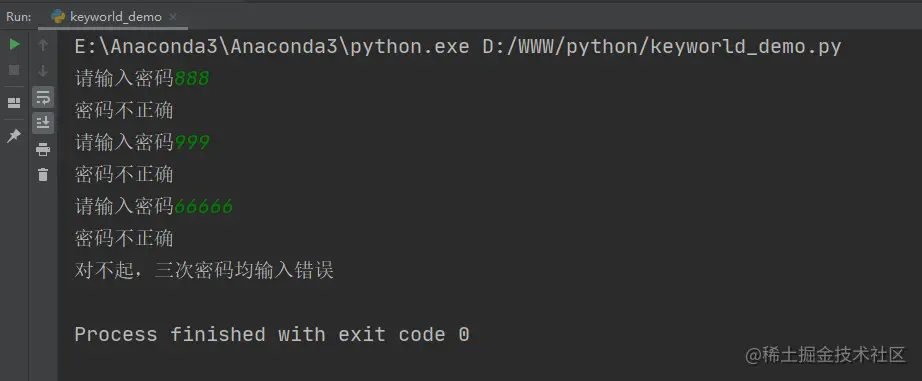Print the console output with printer icon
922x381 pixels.
(43, 149)
